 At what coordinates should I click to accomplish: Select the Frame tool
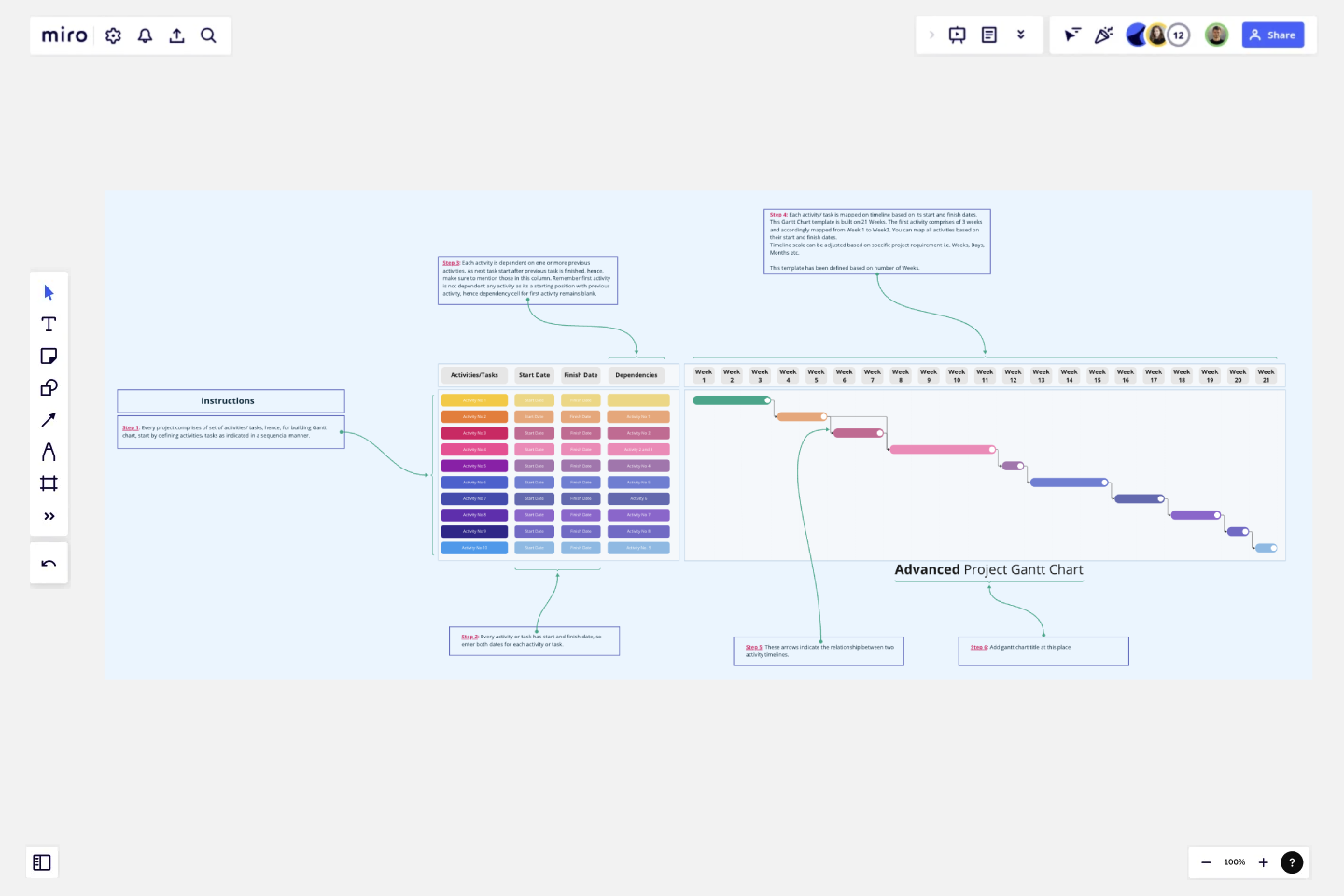tap(49, 483)
